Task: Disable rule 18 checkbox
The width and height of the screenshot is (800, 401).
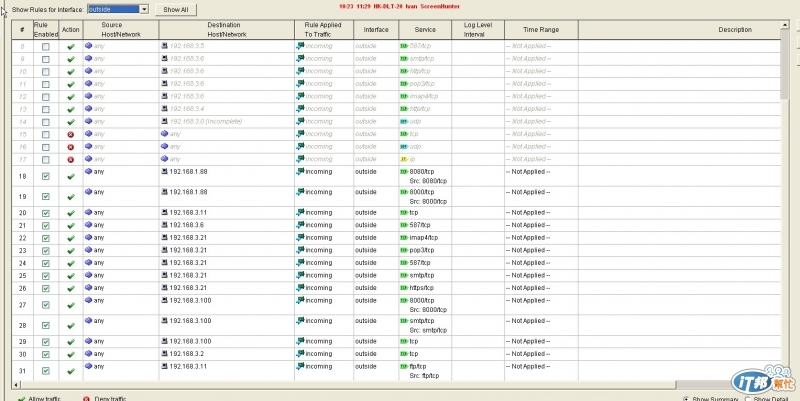Action: click(x=45, y=176)
